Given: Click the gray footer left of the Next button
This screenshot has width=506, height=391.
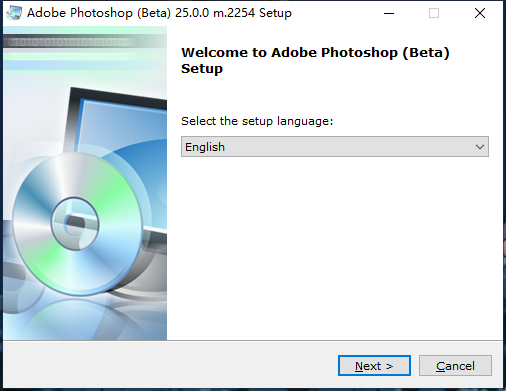Looking at the screenshot, I should click(x=170, y=365).
